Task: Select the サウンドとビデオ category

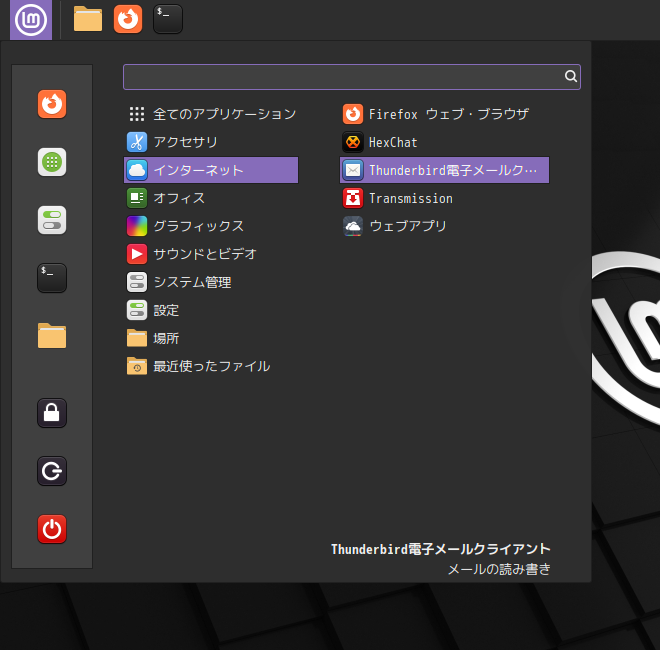Action: coord(211,254)
